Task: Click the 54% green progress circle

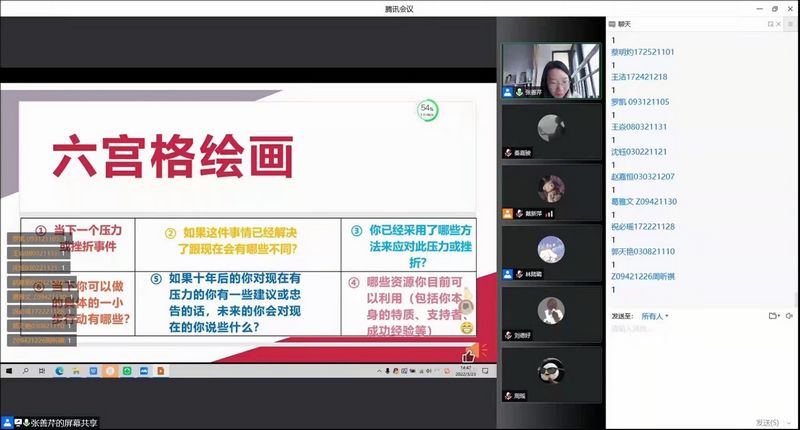Action: click(x=428, y=110)
